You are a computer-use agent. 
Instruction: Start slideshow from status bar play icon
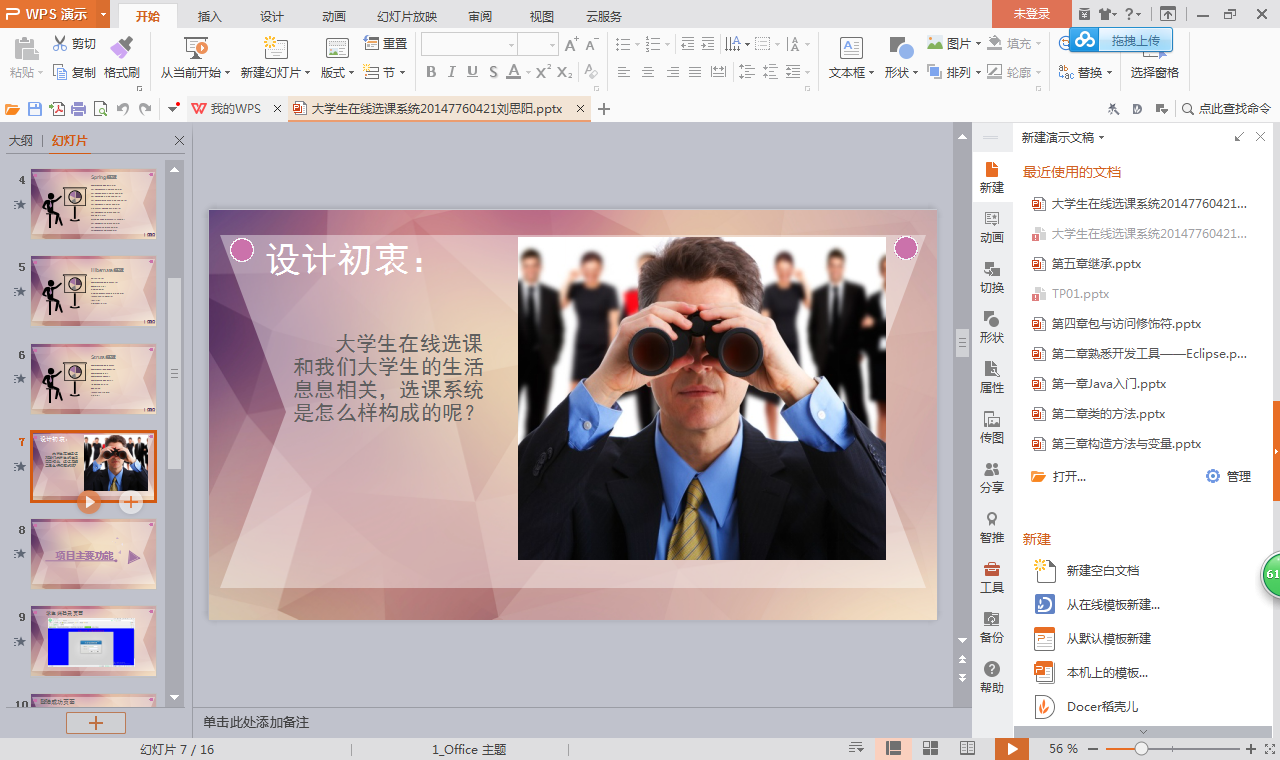[1012, 747]
